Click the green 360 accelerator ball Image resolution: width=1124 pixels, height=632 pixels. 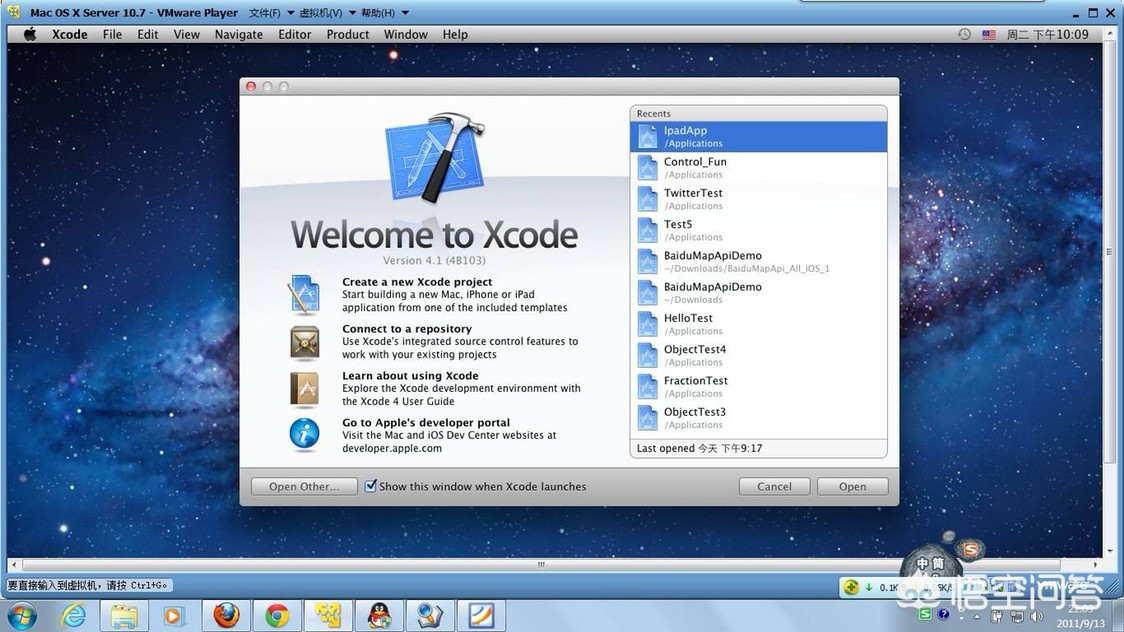(851, 588)
